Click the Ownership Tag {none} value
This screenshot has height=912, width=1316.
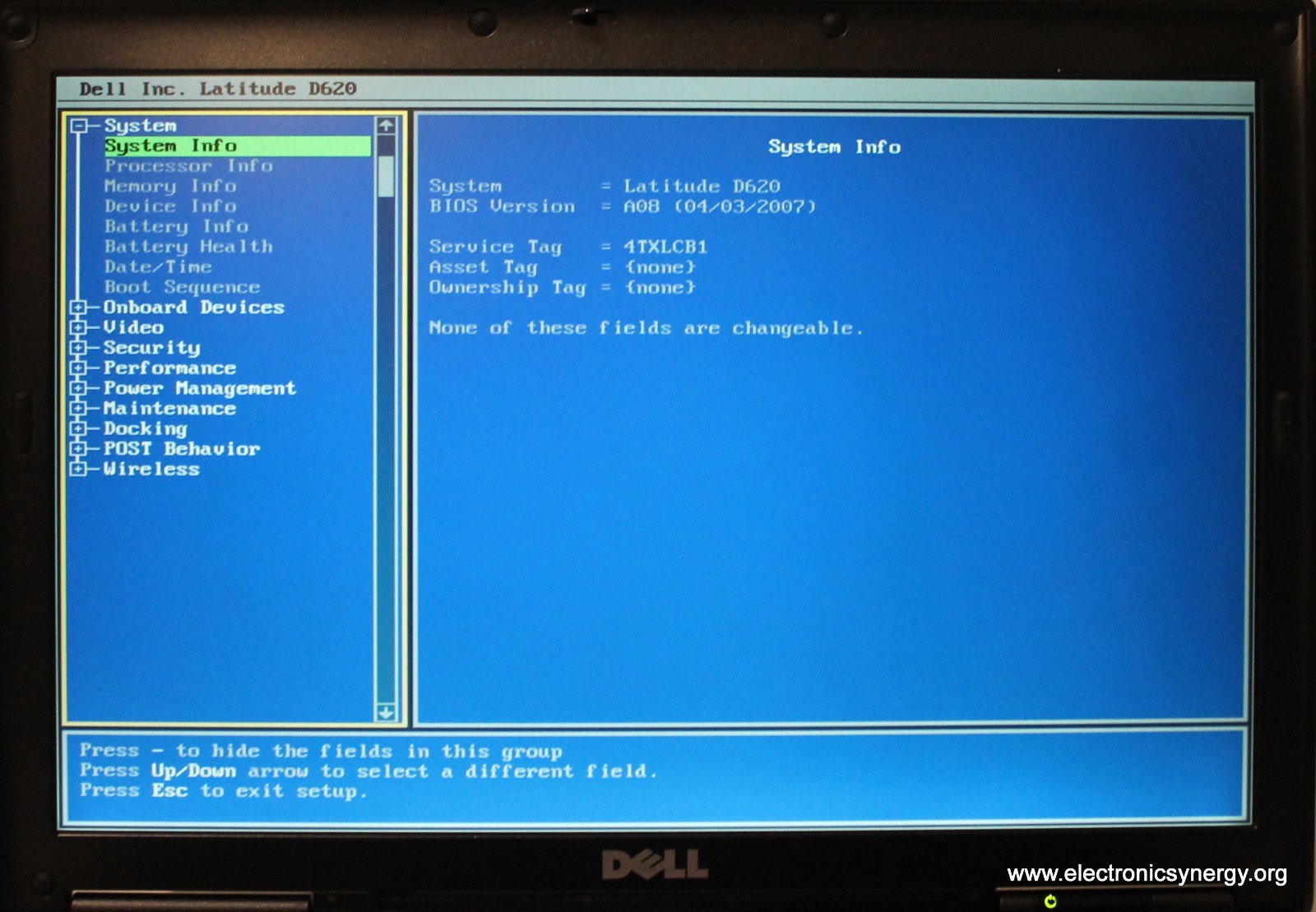coord(660,287)
